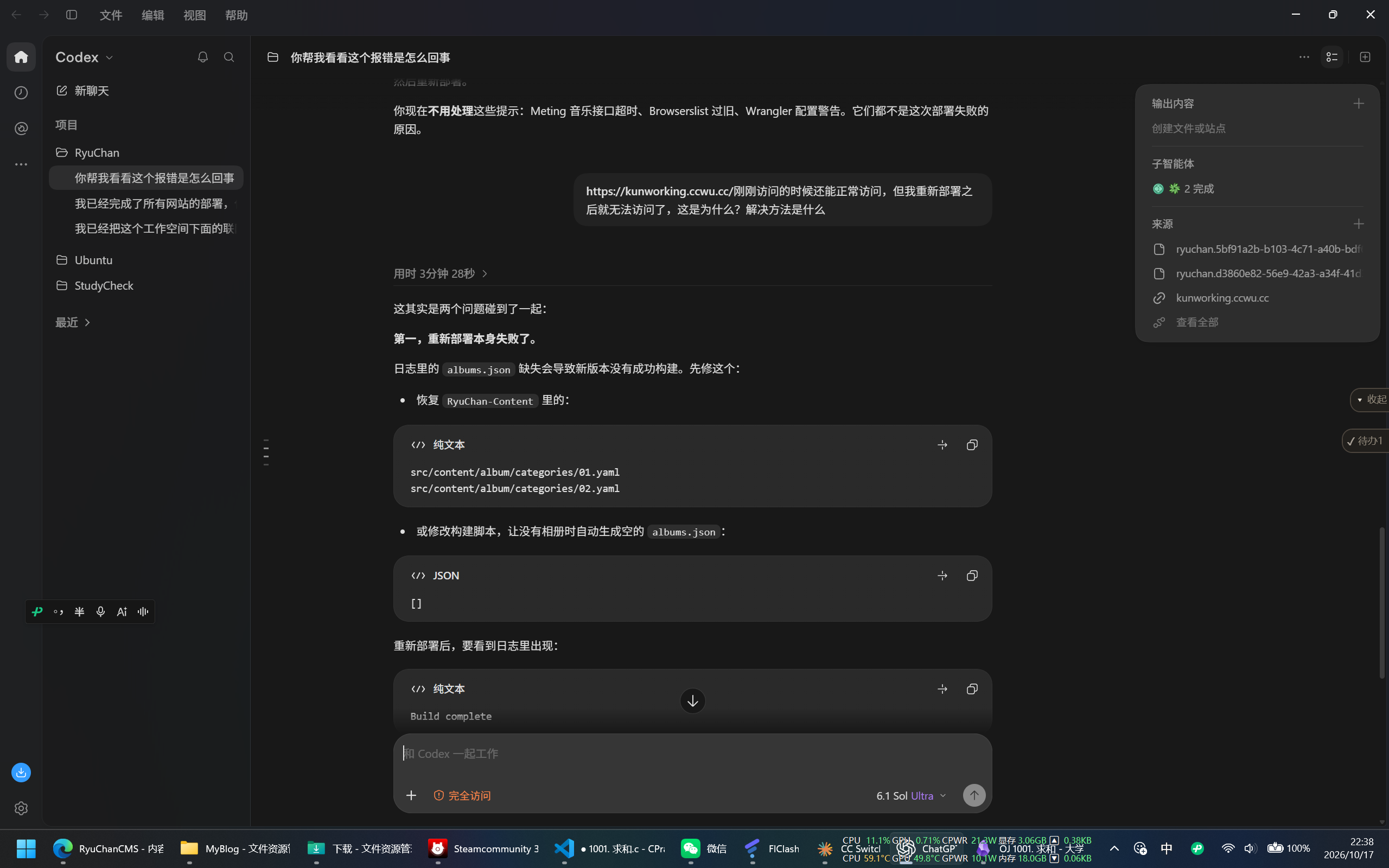Open the home icon in left rail
The height and width of the screenshot is (868, 1389).
pos(21,57)
